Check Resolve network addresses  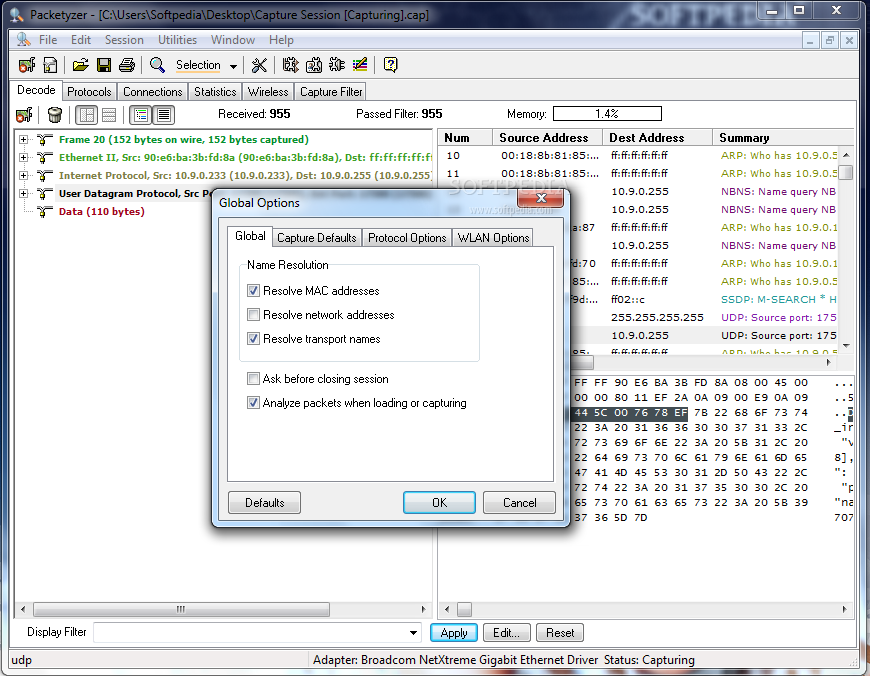(x=253, y=315)
